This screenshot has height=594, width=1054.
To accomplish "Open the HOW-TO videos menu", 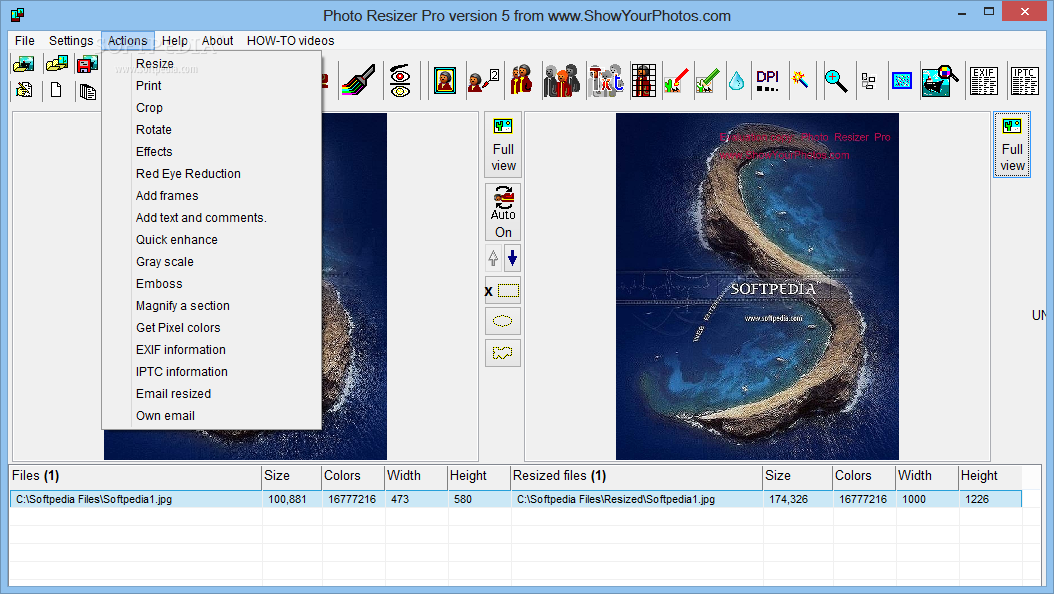I will [290, 40].
